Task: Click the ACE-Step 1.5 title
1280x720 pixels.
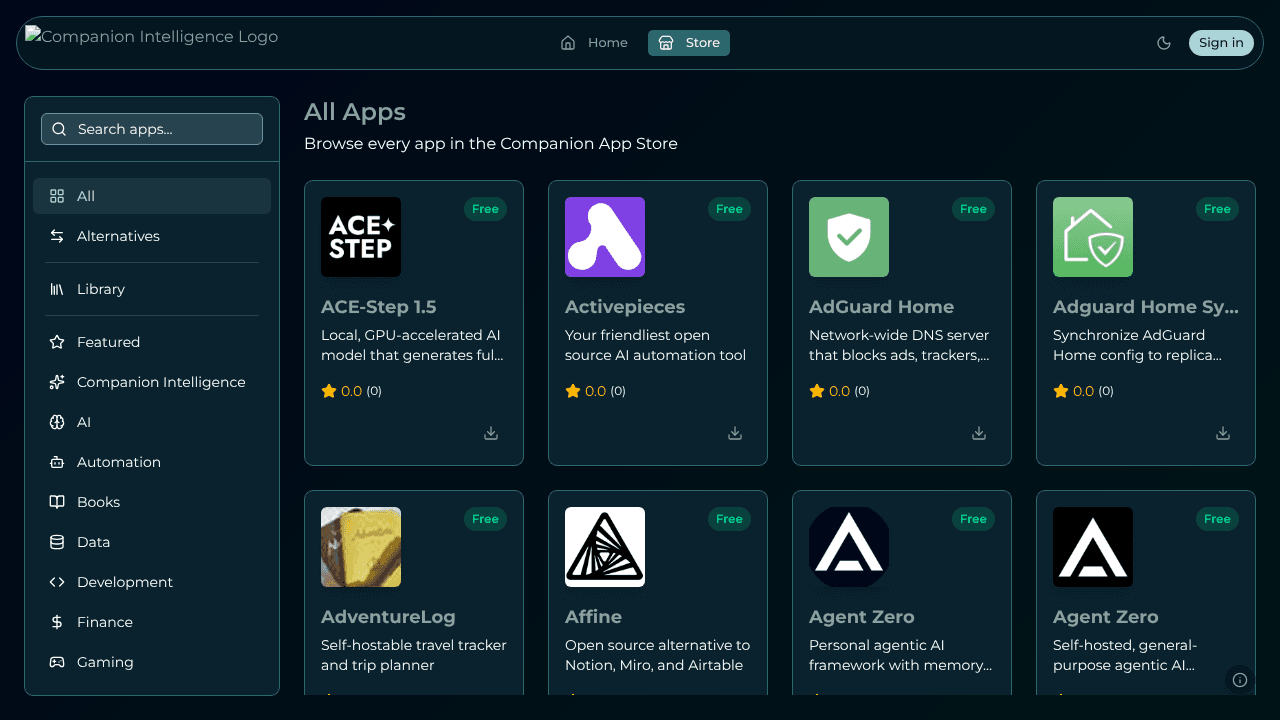Action: pyautogui.click(x=379, y=307)
